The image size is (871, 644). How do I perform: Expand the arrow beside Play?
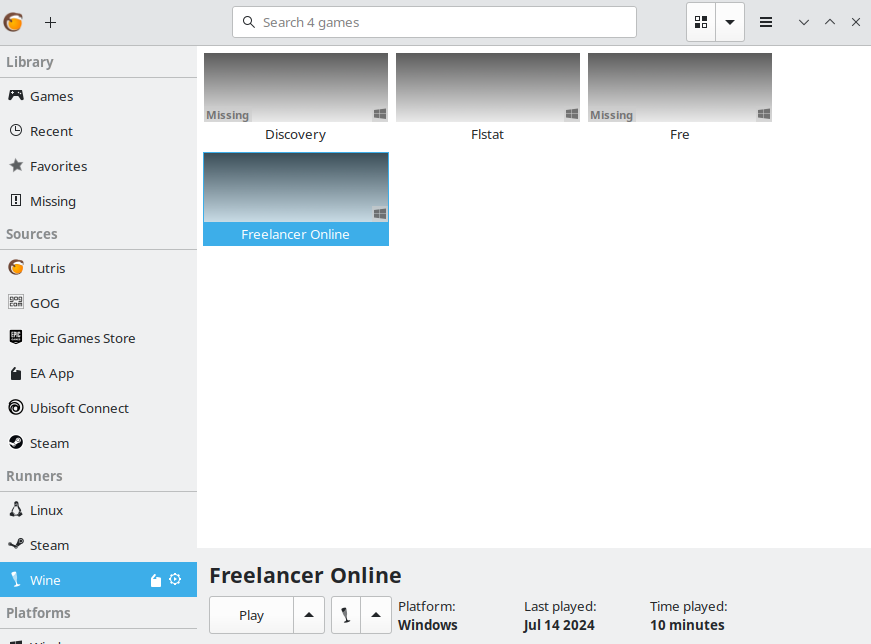click(x=309, y=615)
